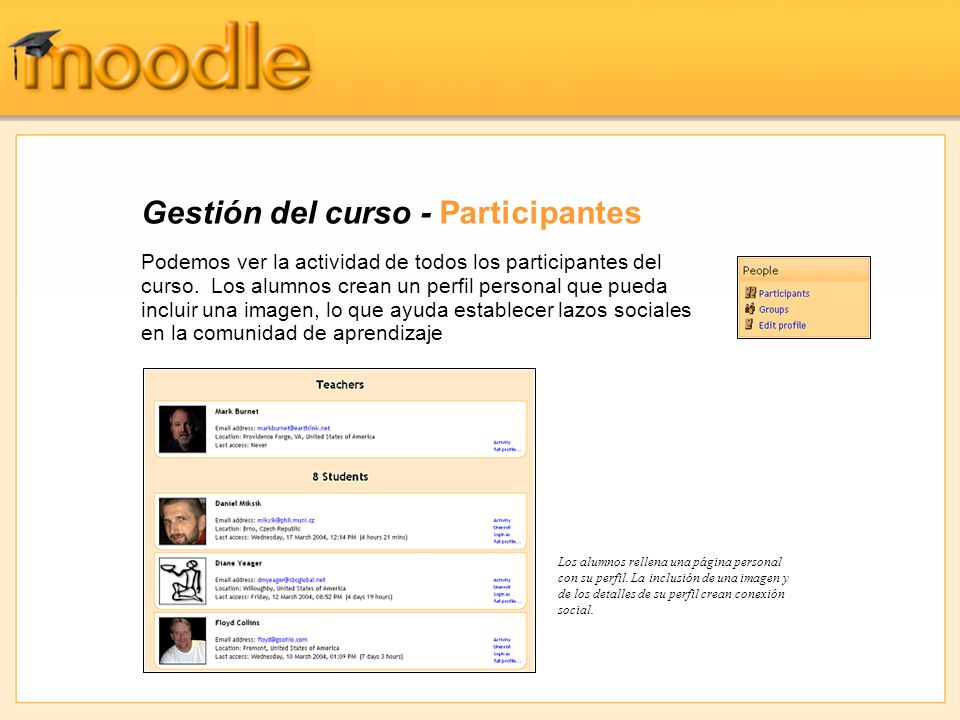Unenrol Floyd Collins
960x720 pixels.
(501, 647)
